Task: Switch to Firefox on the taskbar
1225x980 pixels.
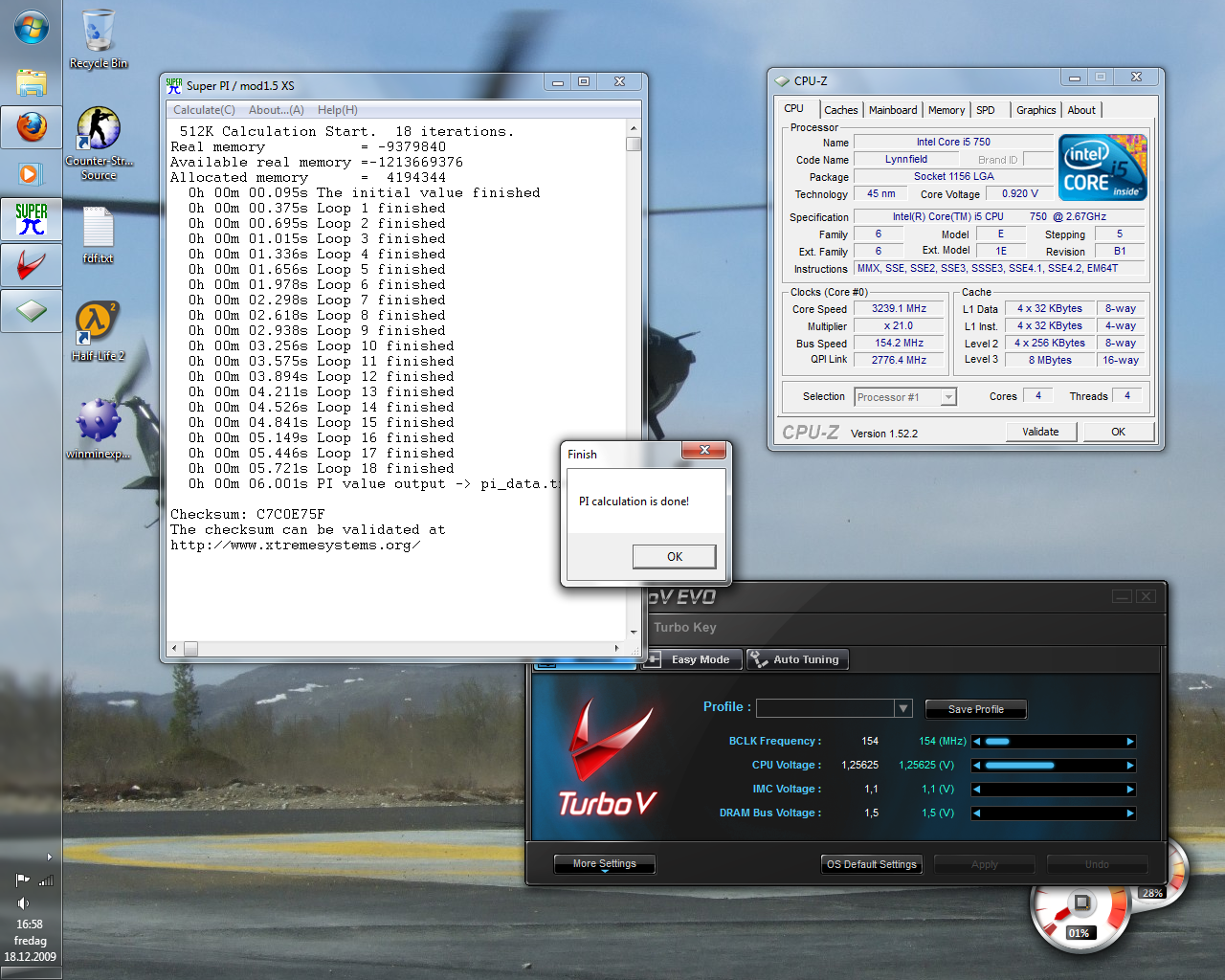Action: coord(31,127)
